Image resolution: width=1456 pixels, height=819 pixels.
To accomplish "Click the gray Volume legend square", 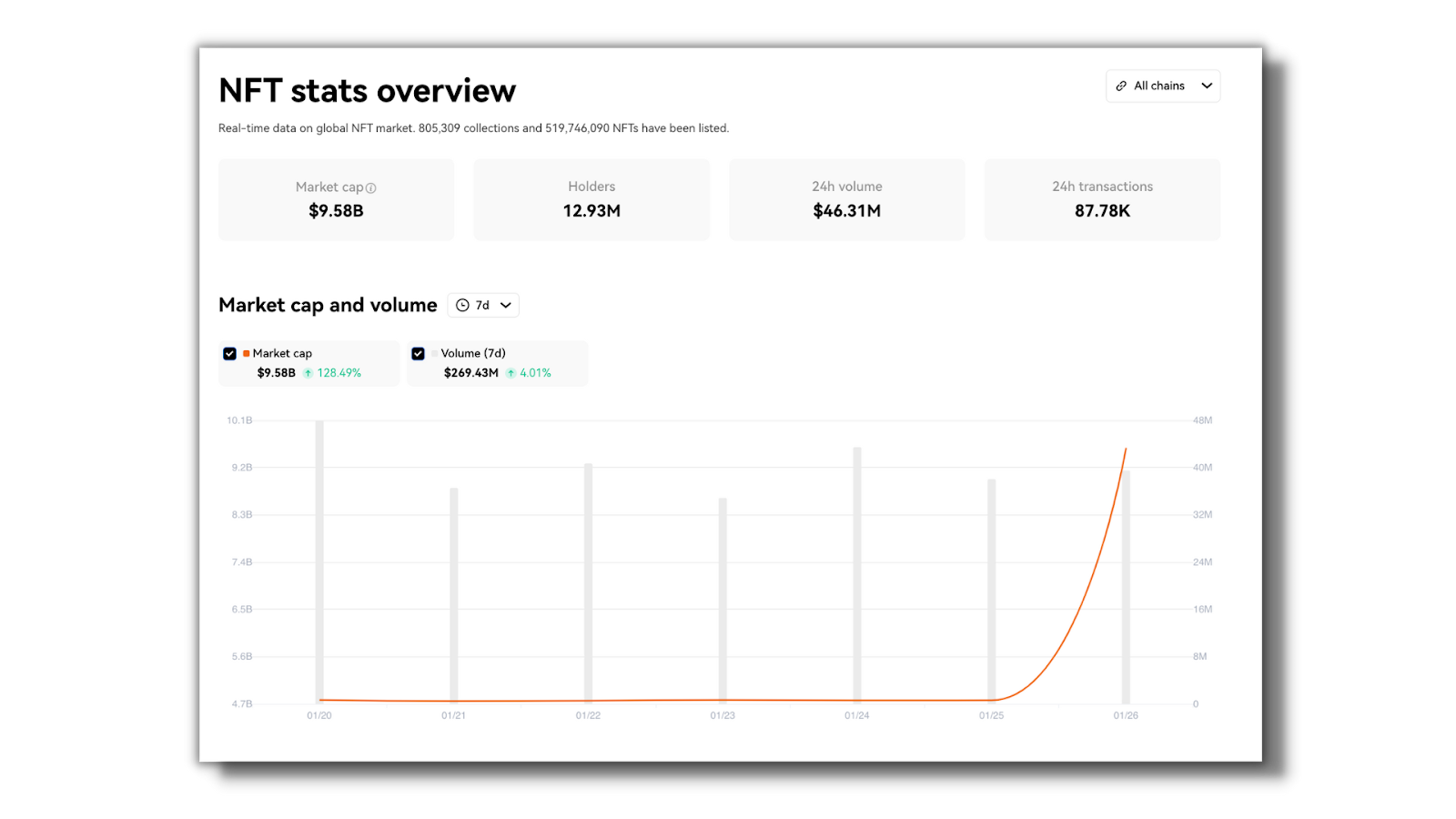I will [x=434, y=353].
